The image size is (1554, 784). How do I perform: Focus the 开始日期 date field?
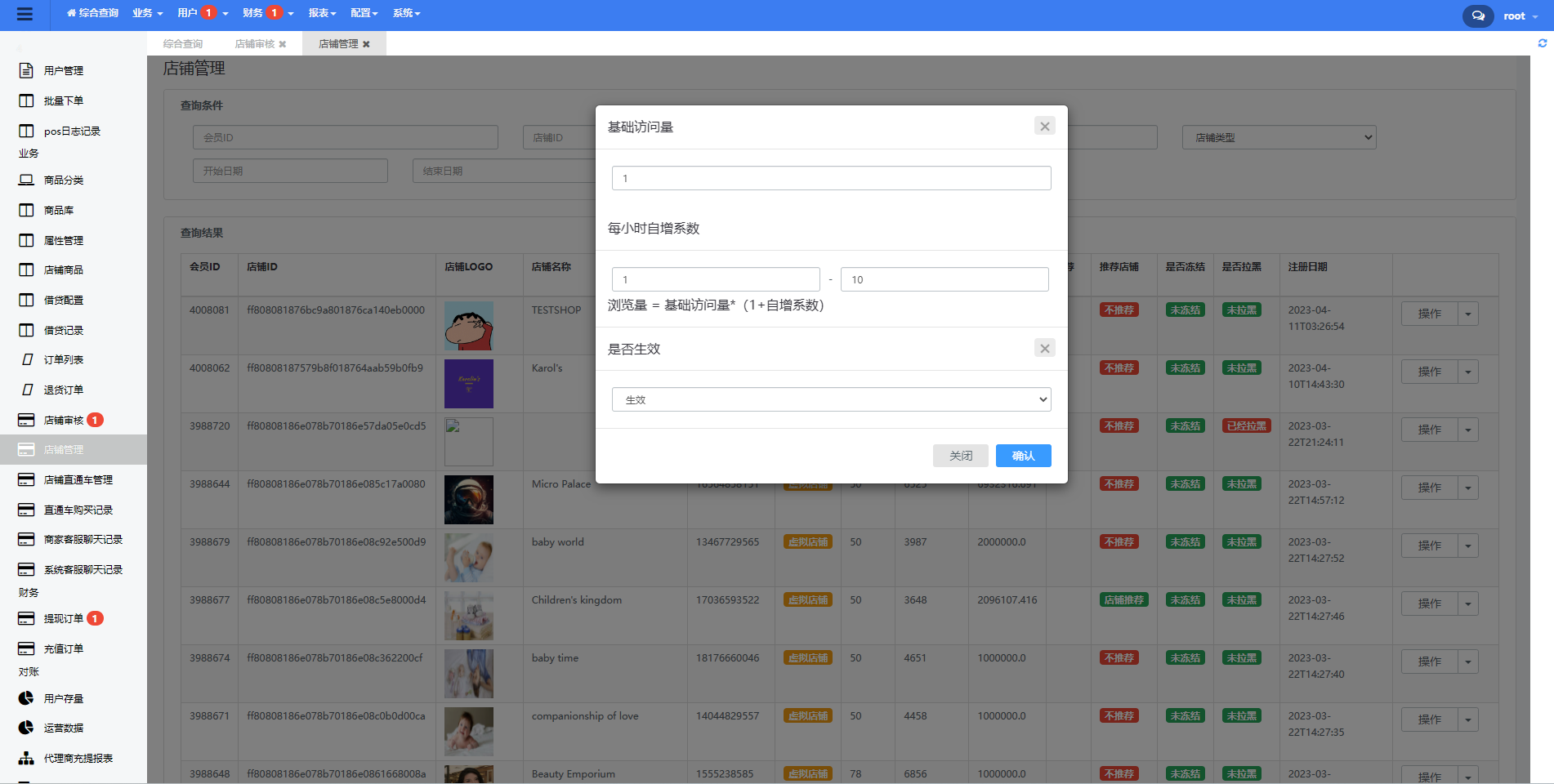point(290,171)
